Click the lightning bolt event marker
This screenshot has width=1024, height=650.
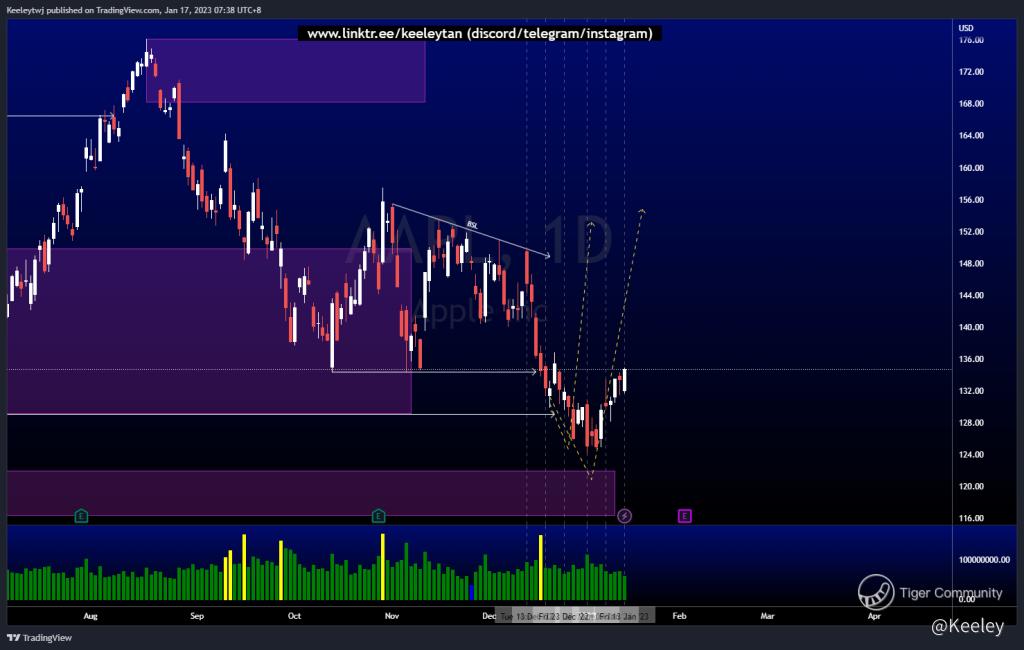[x=624, y=516]
